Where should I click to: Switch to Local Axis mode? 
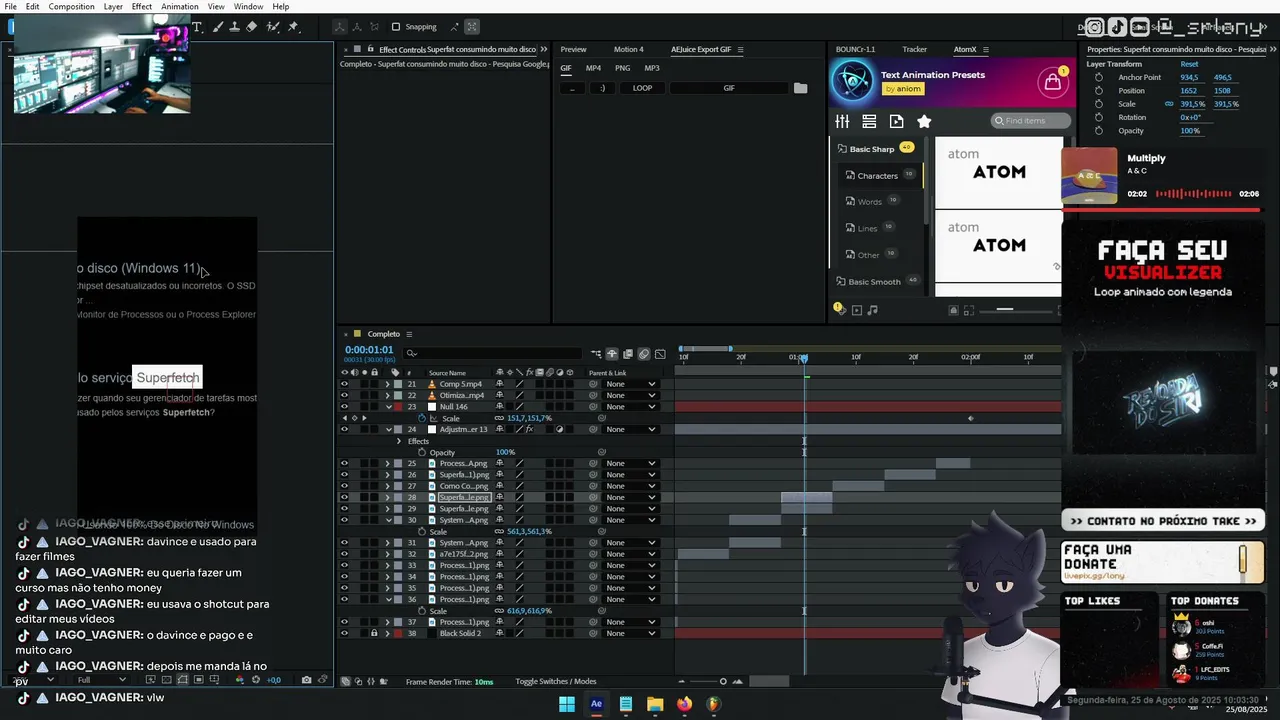[339, 27]
